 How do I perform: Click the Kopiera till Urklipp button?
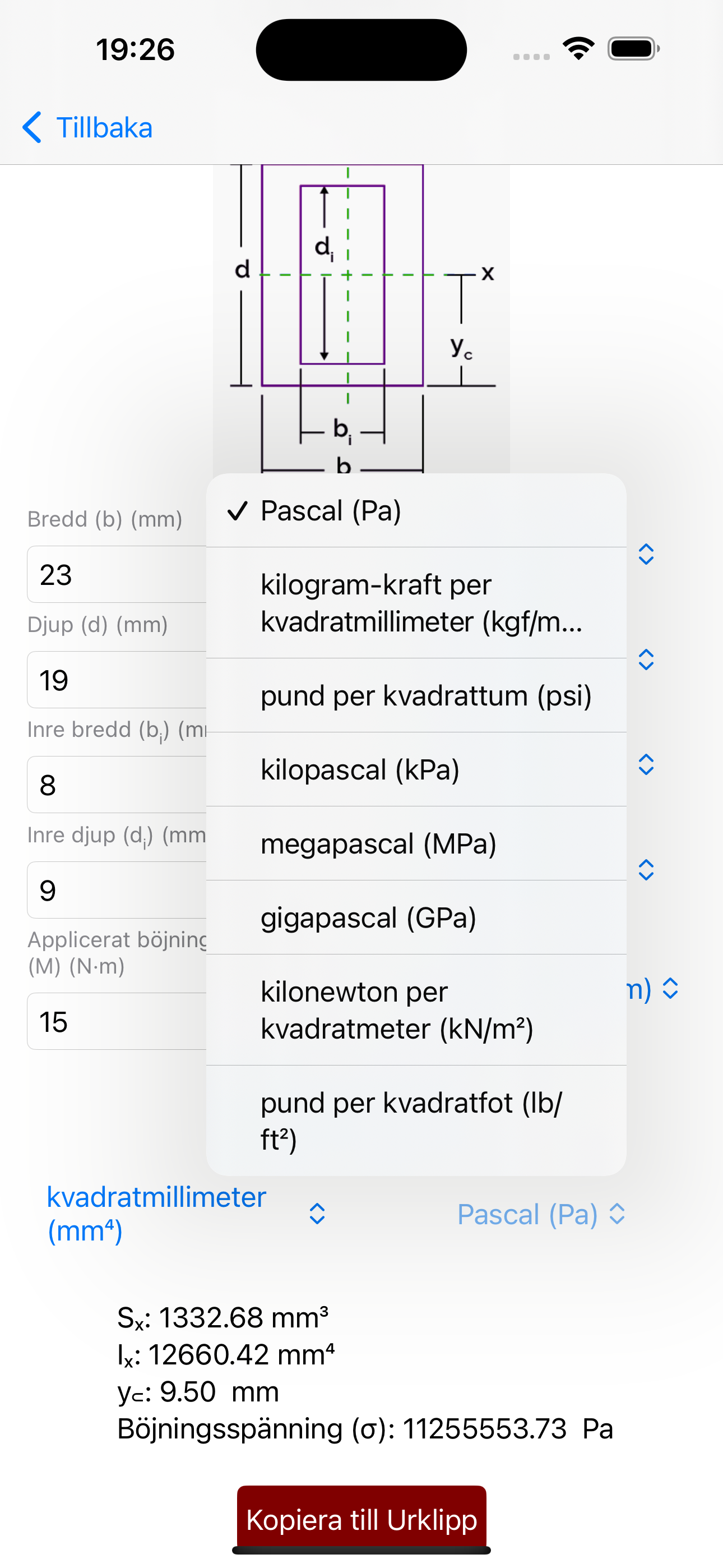[361, 1519]
